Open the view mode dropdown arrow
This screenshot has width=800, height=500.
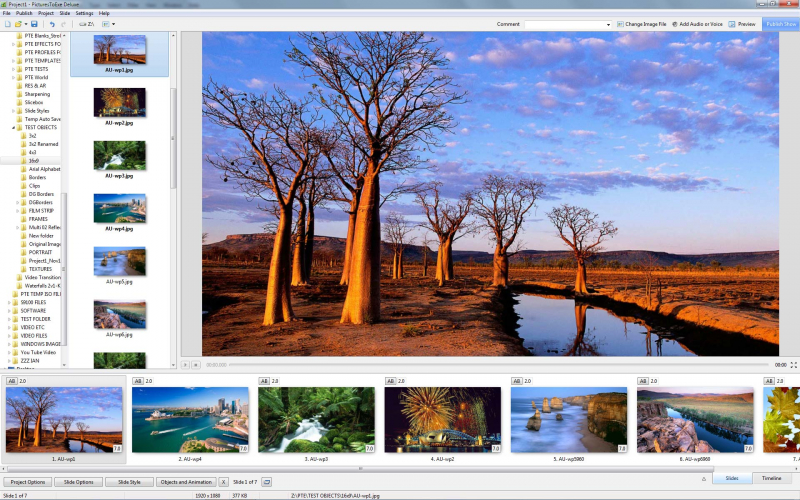pyautogui.click(x=113, y=24)
